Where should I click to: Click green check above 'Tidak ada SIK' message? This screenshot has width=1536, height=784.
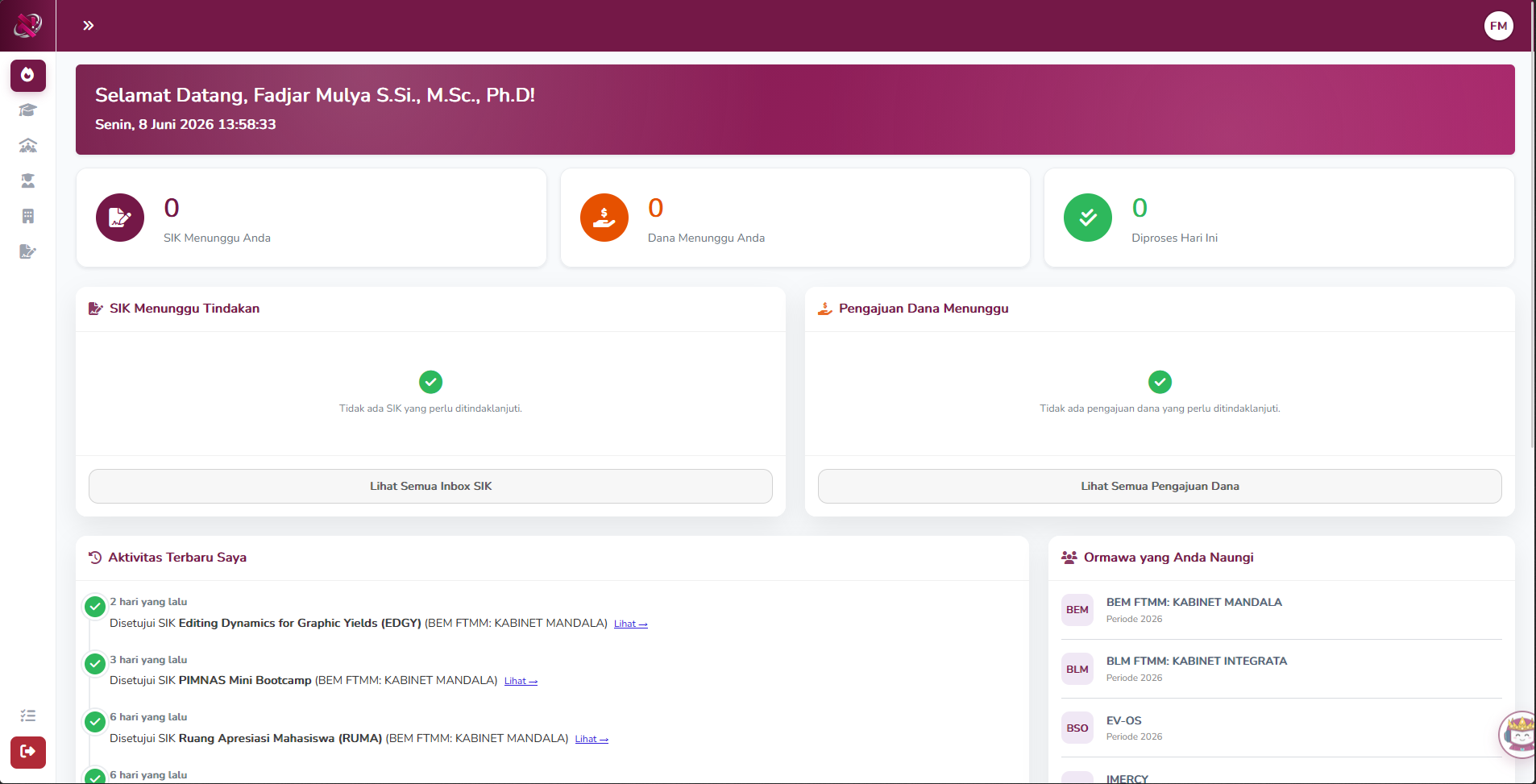click(431, 382)
